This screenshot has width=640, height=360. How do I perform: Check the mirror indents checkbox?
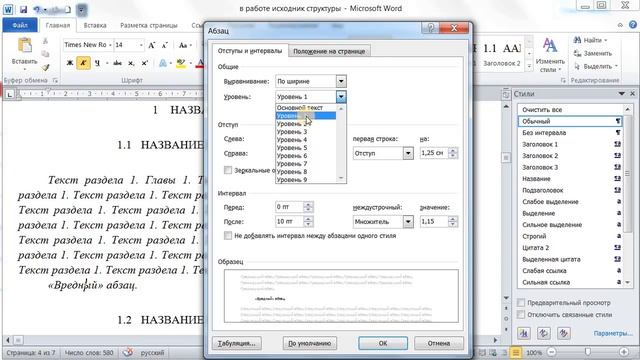tap(228, 170)
